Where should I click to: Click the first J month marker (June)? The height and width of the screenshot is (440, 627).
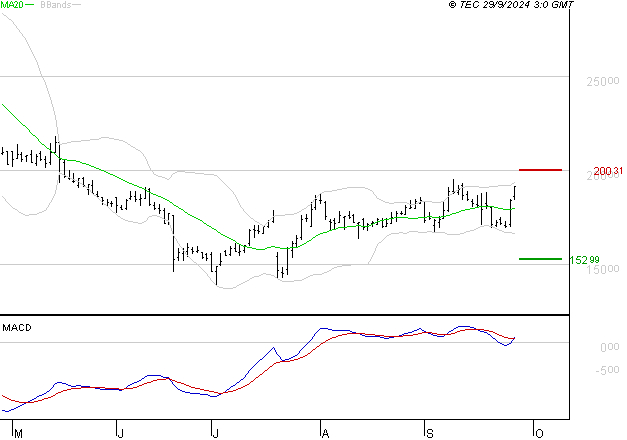[x=120, y=434]
